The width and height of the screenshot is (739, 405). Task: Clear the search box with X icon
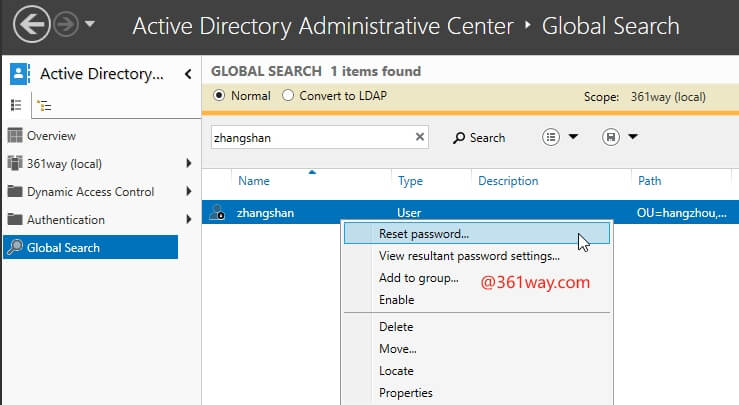click(x=419, y=138)
